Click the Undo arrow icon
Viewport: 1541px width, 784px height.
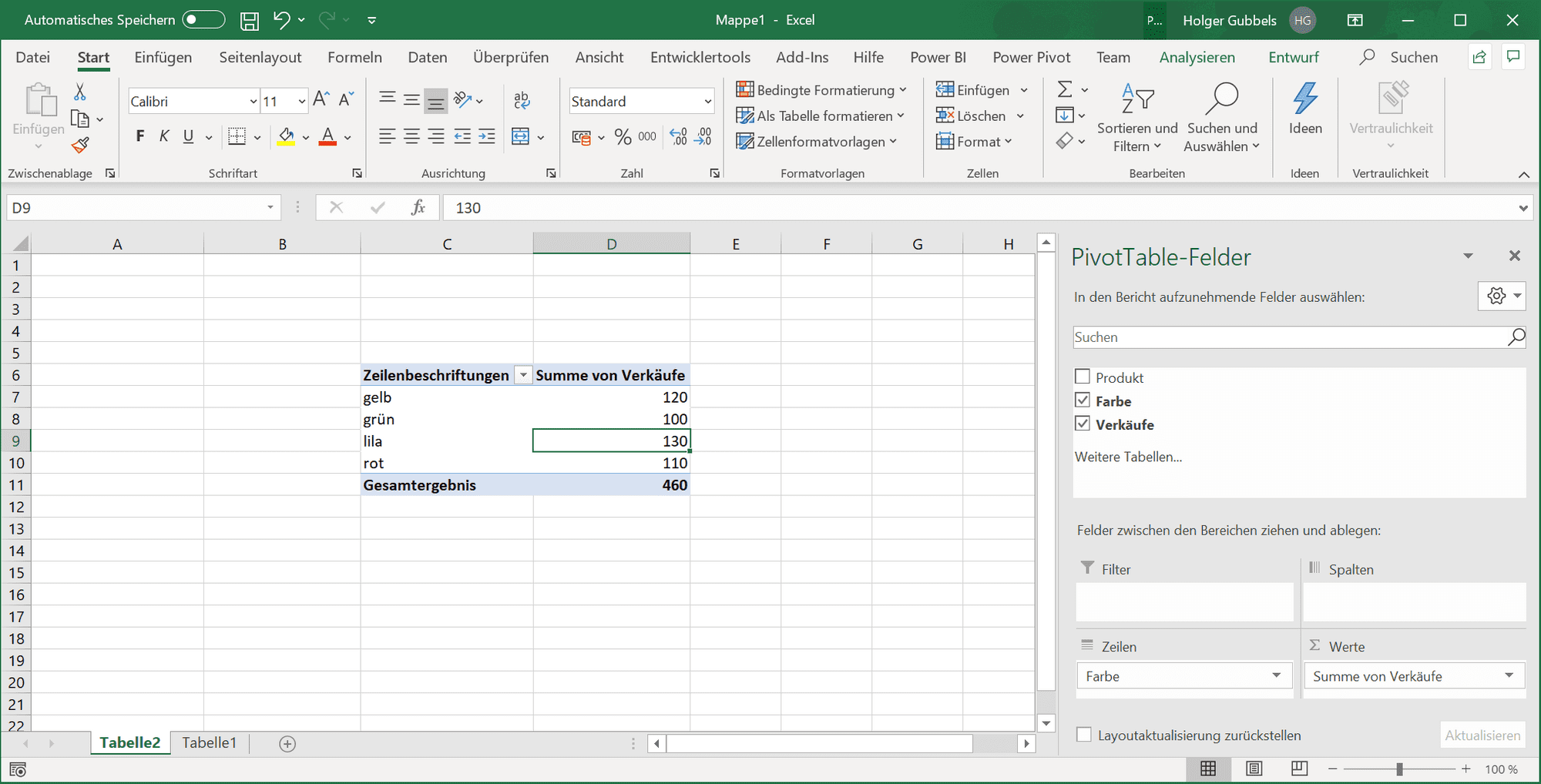pyautogui.click(x=281, y=20)
